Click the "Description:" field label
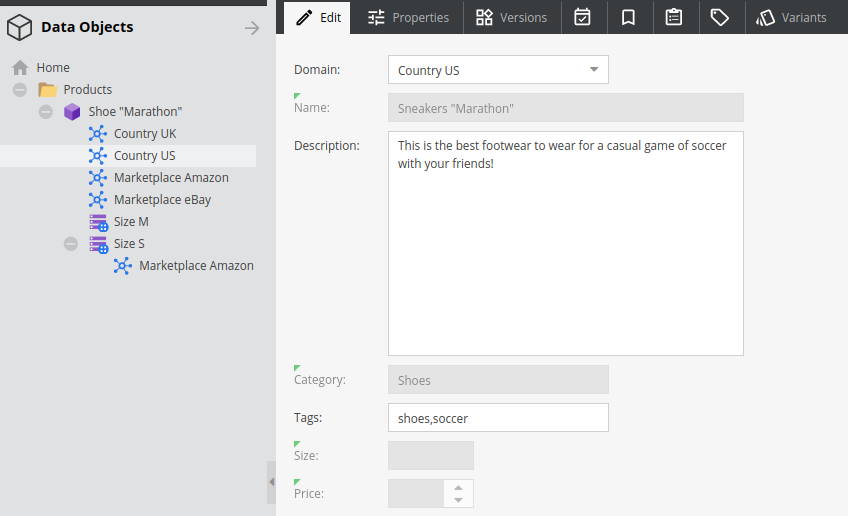Viewport: 848px width, 516px height. 327,145
